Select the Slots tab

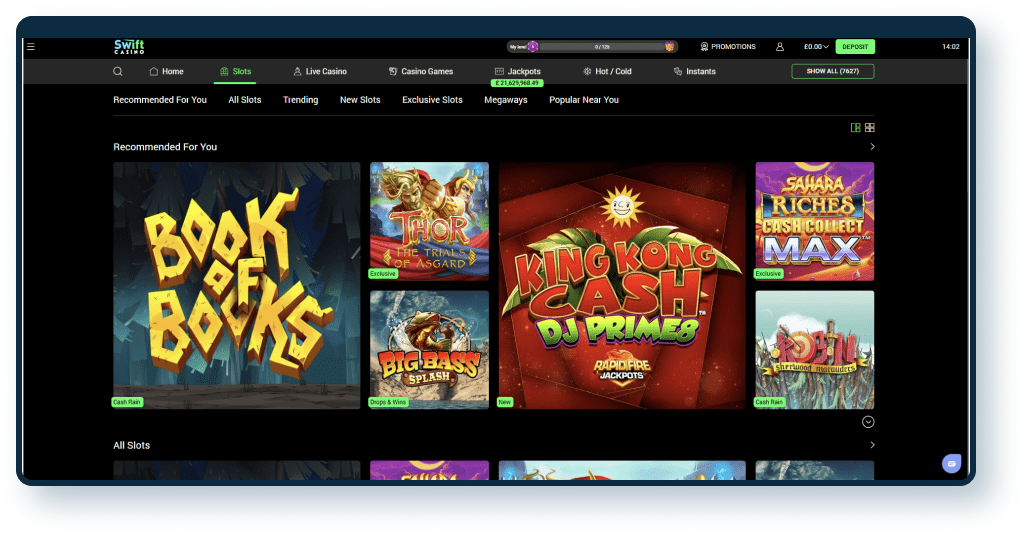235,71
